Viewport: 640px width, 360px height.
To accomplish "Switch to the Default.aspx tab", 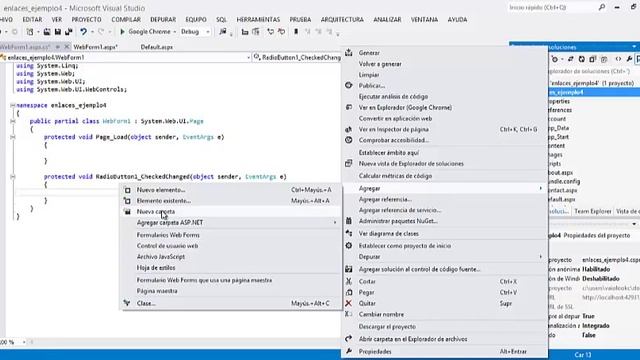I will (x=157, y=47).
